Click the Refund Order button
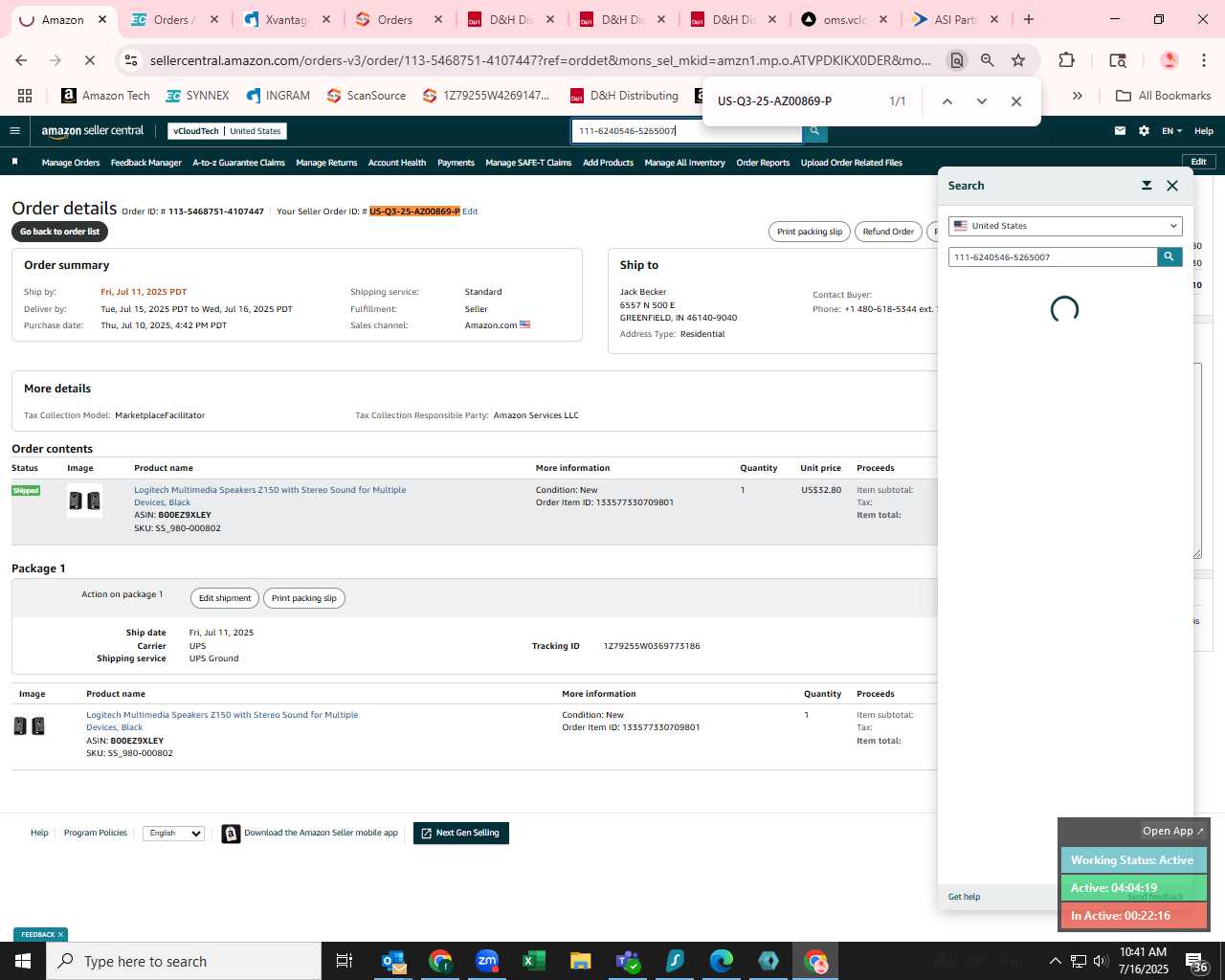The image size is (1225, 980). tap(888, 232)
